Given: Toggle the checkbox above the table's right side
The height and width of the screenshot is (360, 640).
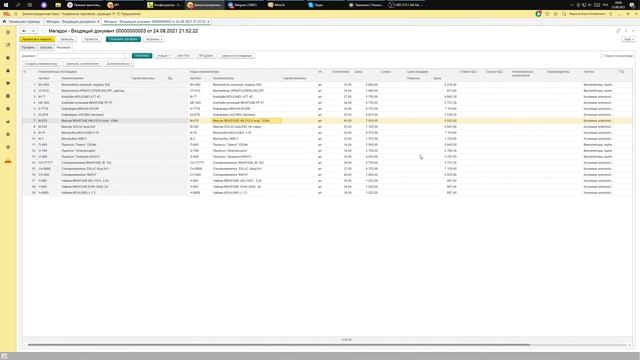Looking at the screenshot, I should tap(602, 56).
